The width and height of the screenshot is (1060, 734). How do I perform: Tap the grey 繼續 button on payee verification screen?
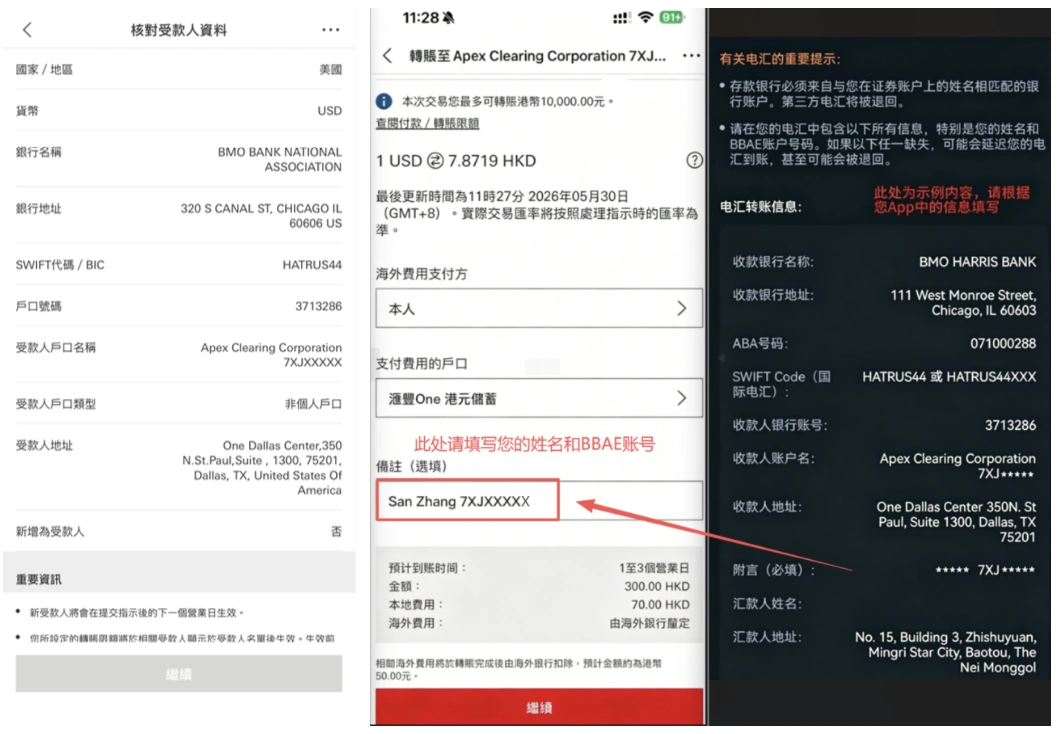pyautogui.click(x=179, y=673)
